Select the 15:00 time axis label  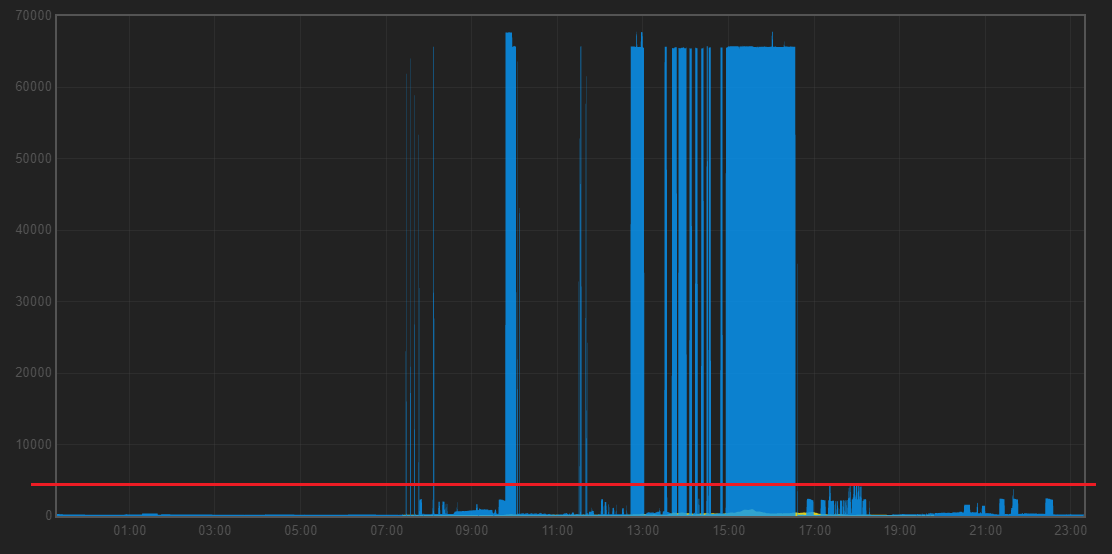coord(729,531)
